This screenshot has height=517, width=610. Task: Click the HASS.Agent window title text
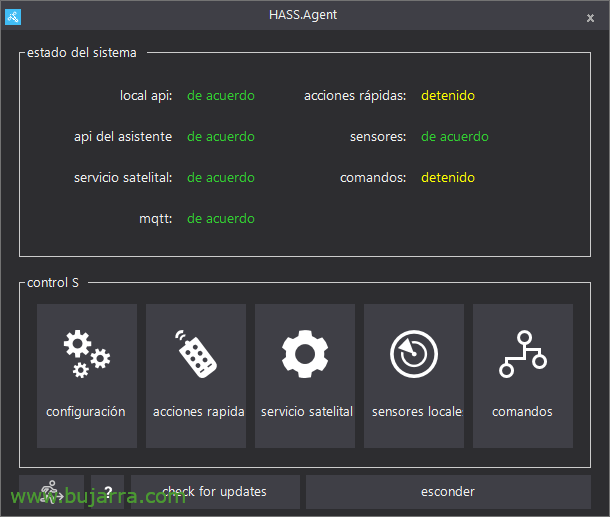pos(303,15)
